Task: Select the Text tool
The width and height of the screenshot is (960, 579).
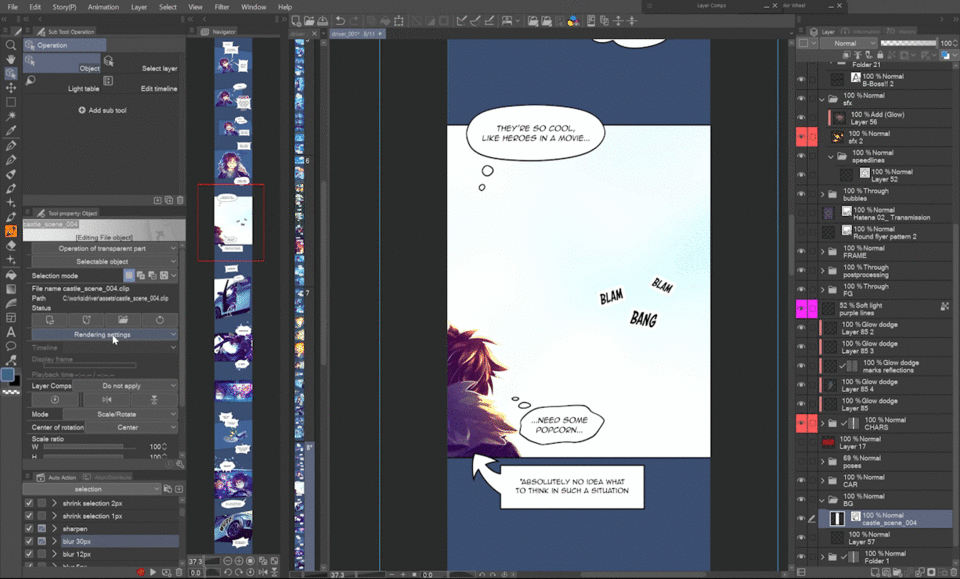Action: tap(11, 331)
